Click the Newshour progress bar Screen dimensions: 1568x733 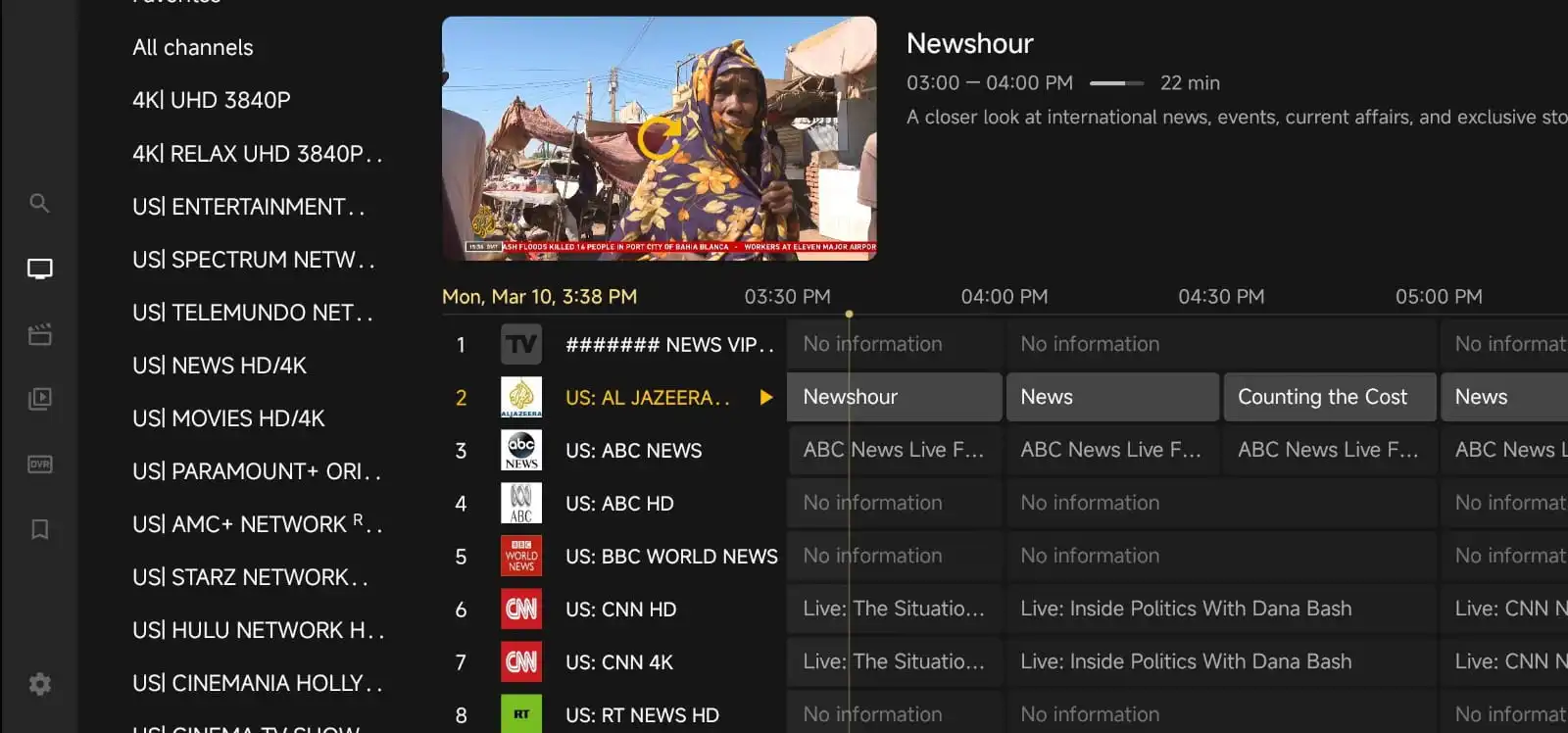pyautogui.click(x=1116, y=83)
